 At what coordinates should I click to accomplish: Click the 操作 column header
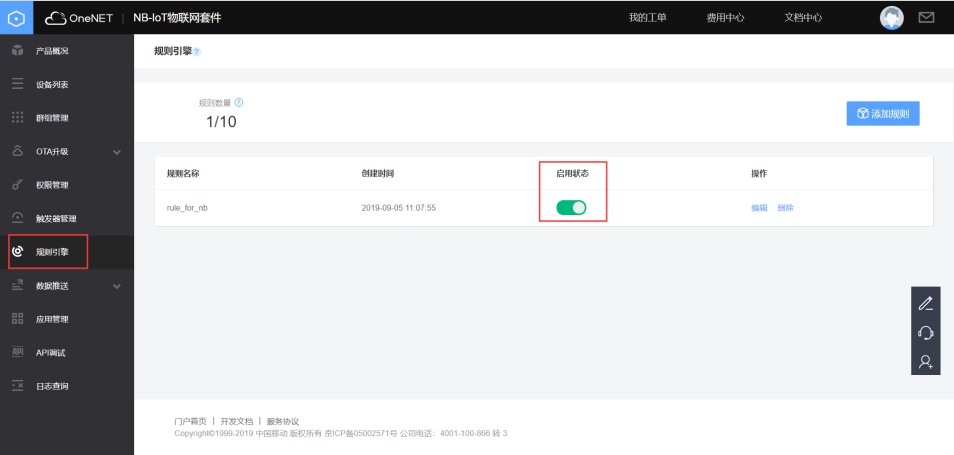(759, 174)
